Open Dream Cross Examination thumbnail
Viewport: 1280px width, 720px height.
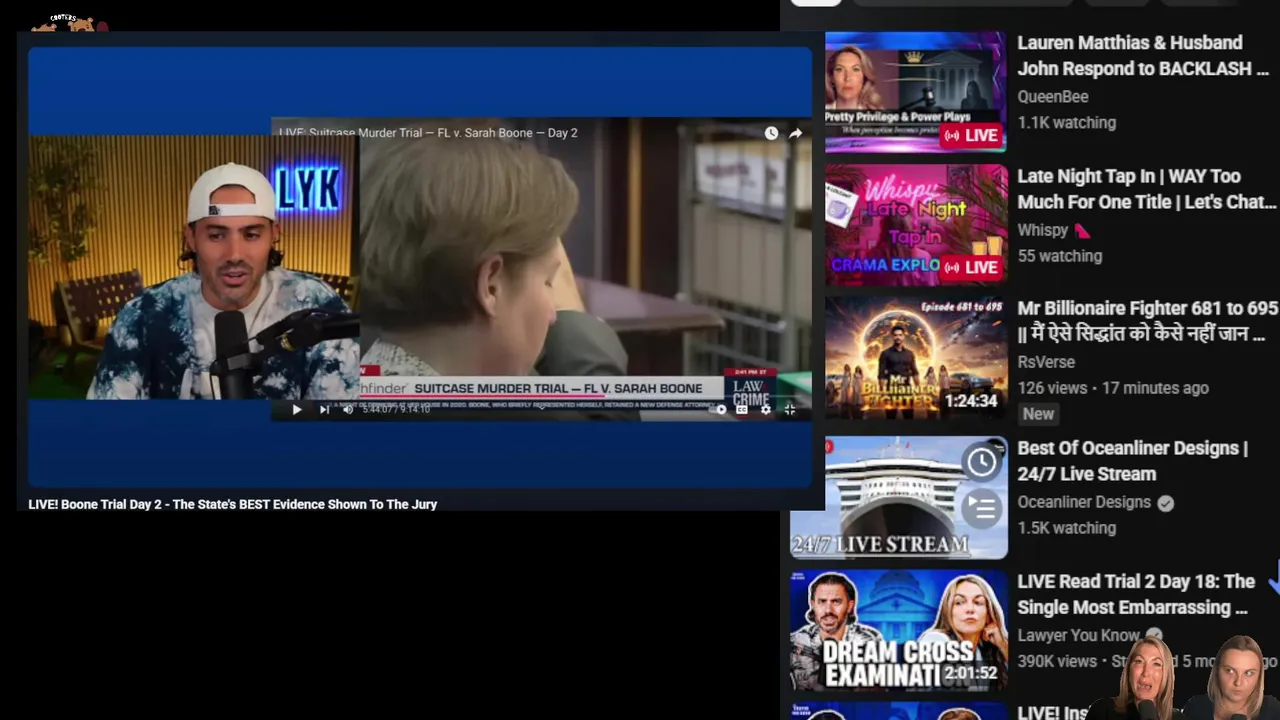tap(899, 631)
